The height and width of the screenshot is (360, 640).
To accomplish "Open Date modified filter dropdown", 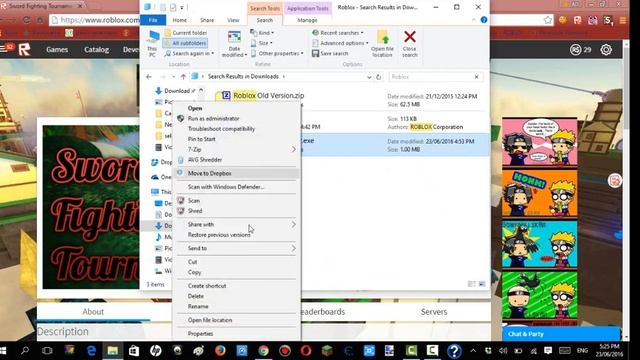I will pos(234,44).
